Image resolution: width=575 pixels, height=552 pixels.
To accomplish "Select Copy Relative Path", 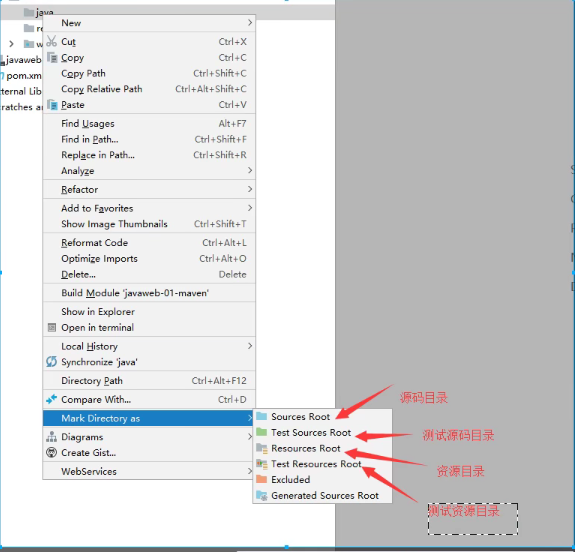I will 149,89.
